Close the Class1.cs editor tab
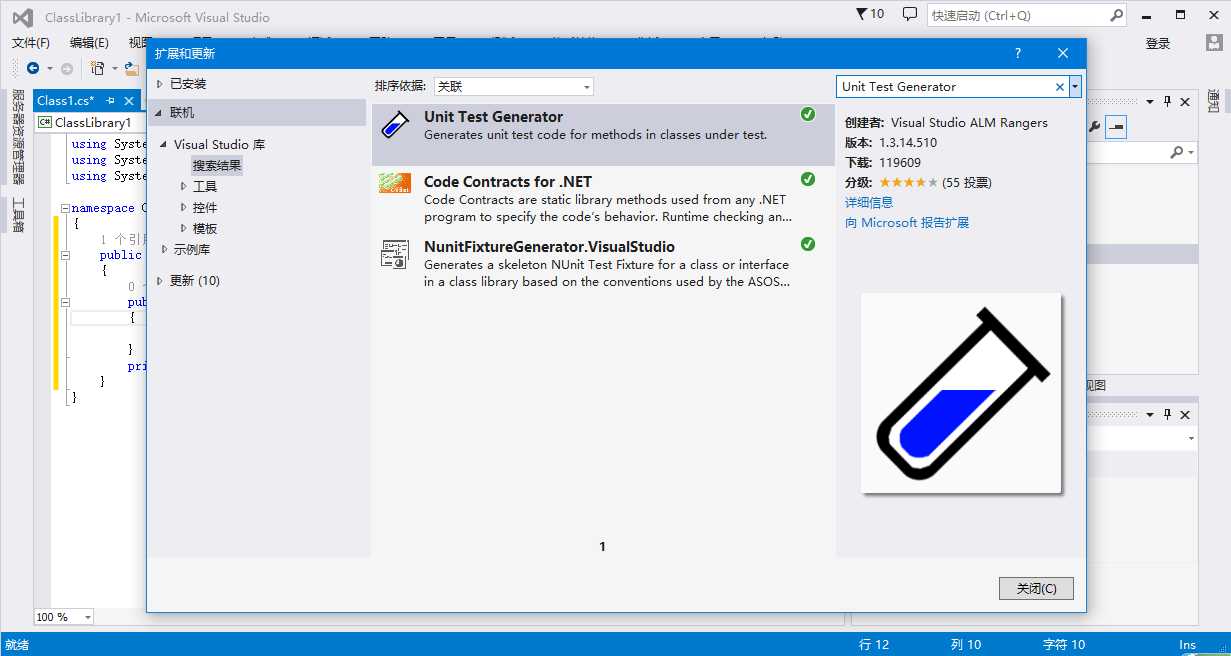Image resolution: width=1231 pixels, height=656 pixels. [x=128, y=101]
